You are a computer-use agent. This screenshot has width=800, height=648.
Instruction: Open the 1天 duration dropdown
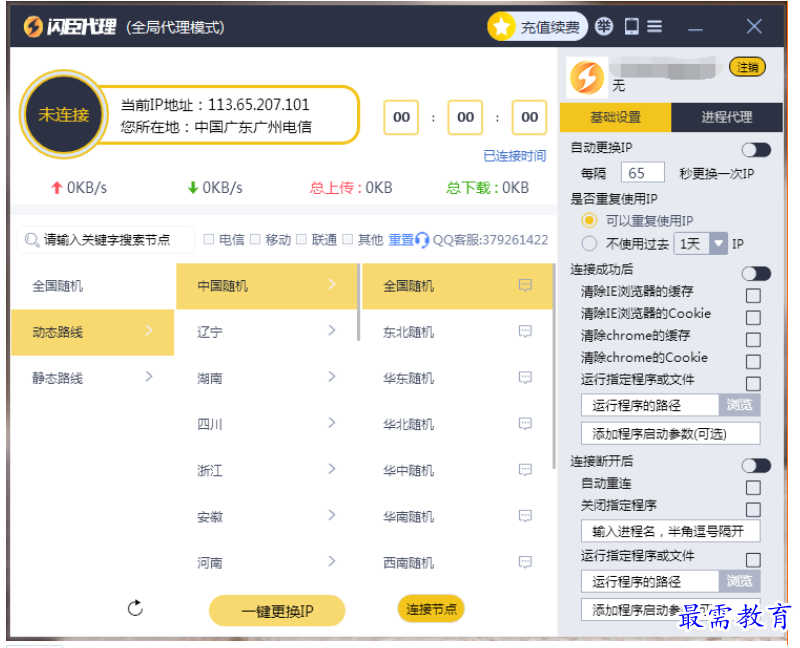(718, 243)
